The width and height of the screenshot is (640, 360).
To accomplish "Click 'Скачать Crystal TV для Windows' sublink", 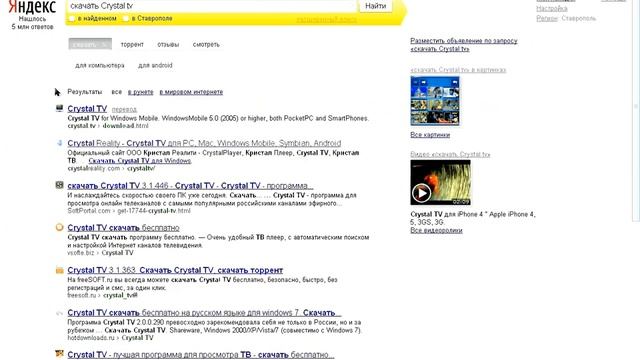I will 140,161.
